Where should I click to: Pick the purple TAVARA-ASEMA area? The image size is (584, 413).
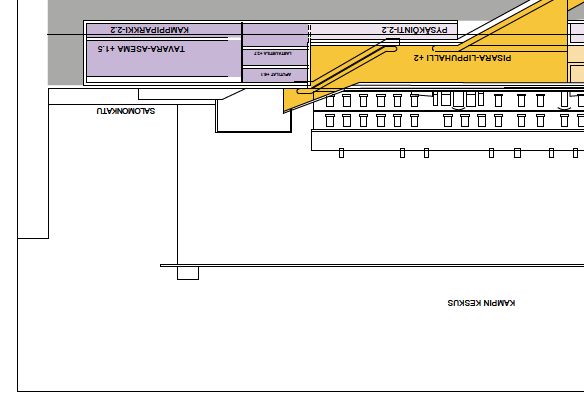pos(164,59)
